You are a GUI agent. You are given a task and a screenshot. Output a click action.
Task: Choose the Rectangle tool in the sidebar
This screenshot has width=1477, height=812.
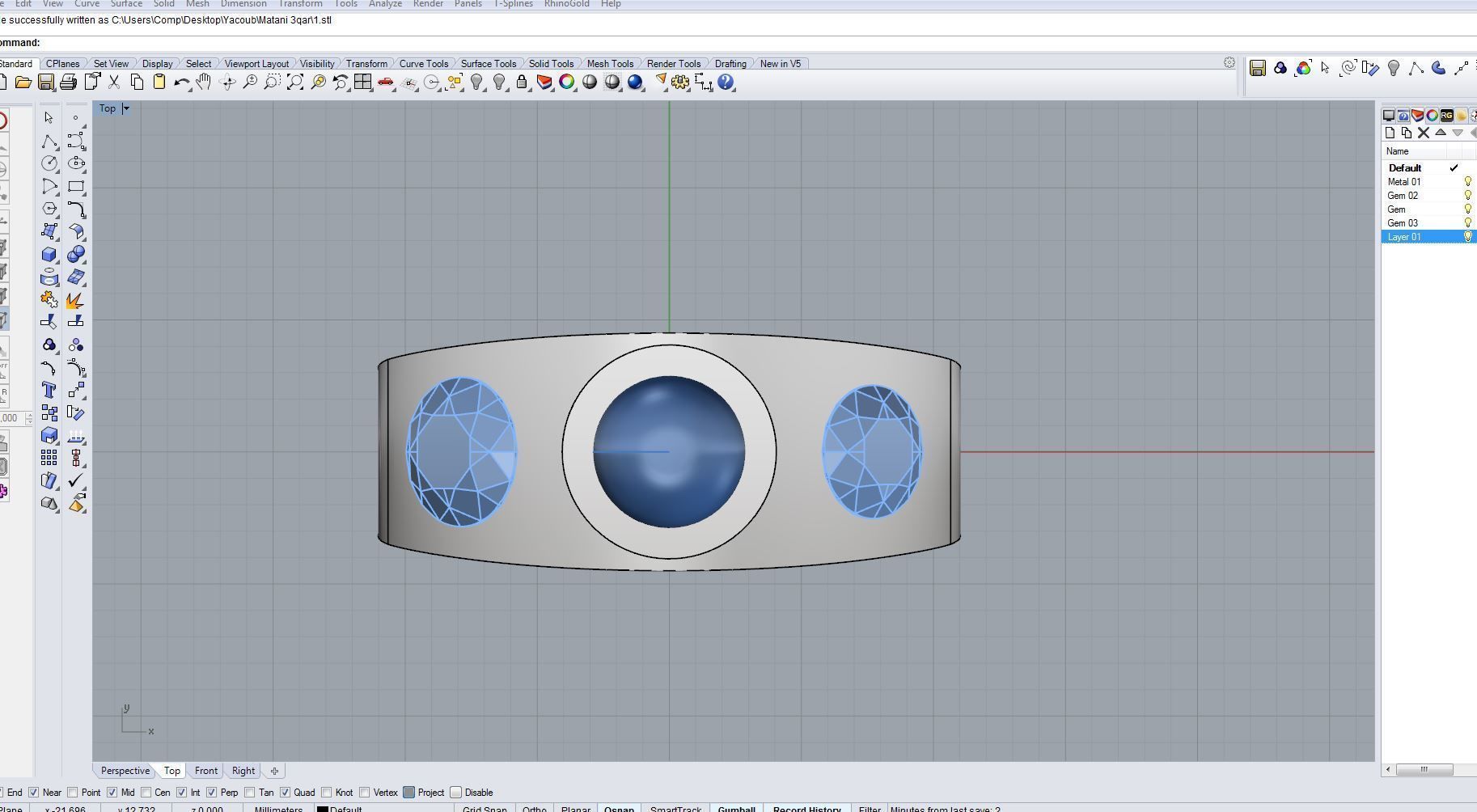tap(76, 186)
